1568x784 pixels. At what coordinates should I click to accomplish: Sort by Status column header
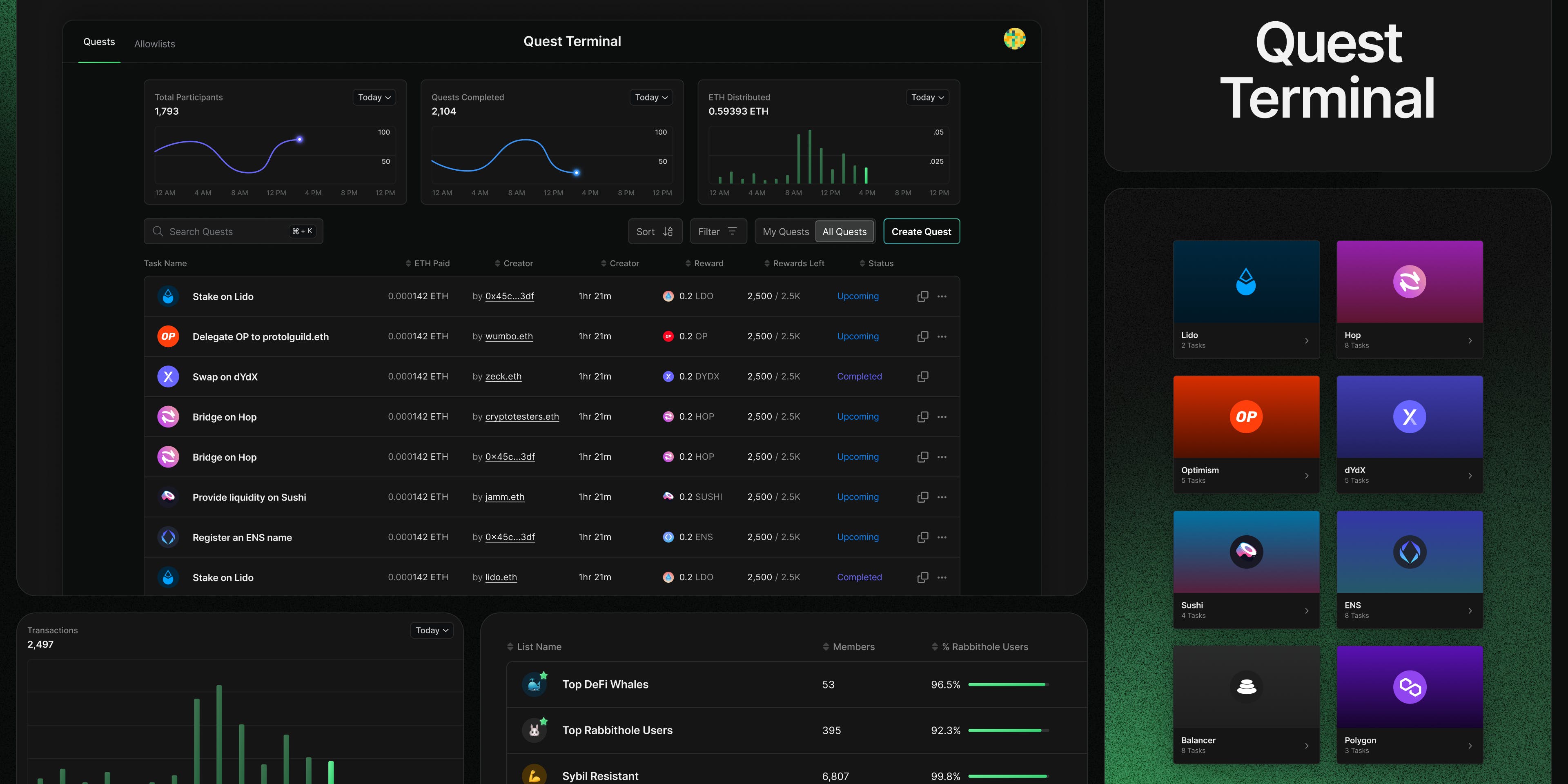click(877, 263)
